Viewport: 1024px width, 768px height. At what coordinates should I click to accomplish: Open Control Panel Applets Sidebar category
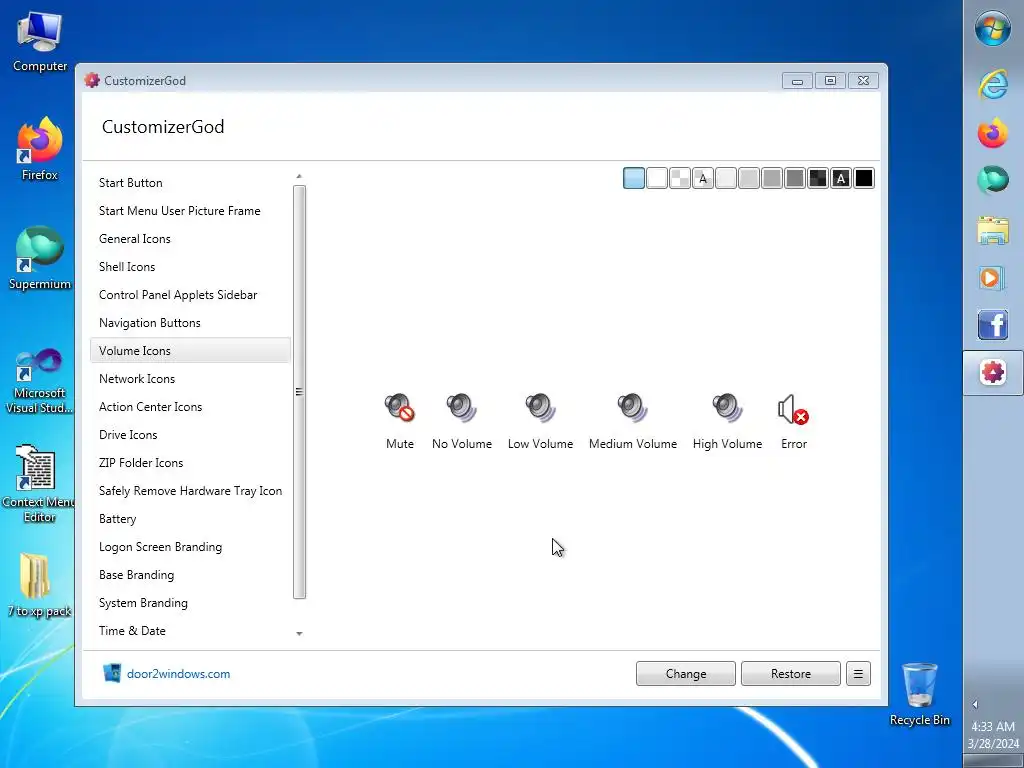(190, 295)
